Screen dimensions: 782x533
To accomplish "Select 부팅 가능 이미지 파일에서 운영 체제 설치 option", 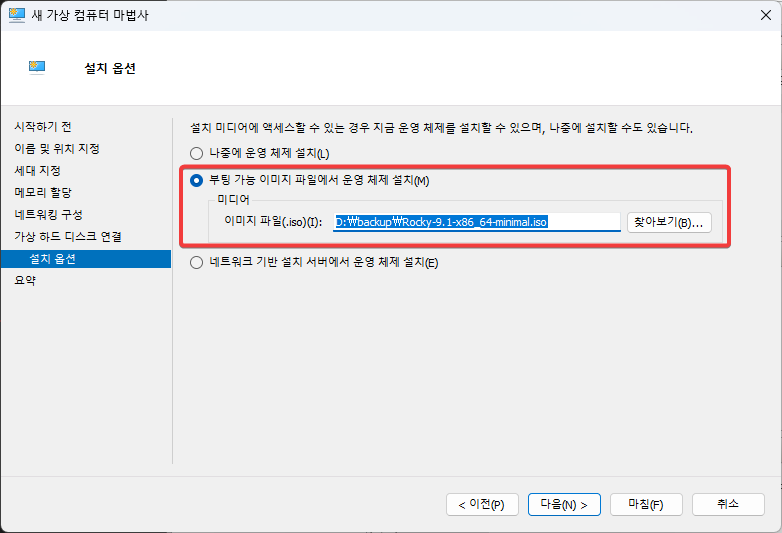I will [196, 180].
